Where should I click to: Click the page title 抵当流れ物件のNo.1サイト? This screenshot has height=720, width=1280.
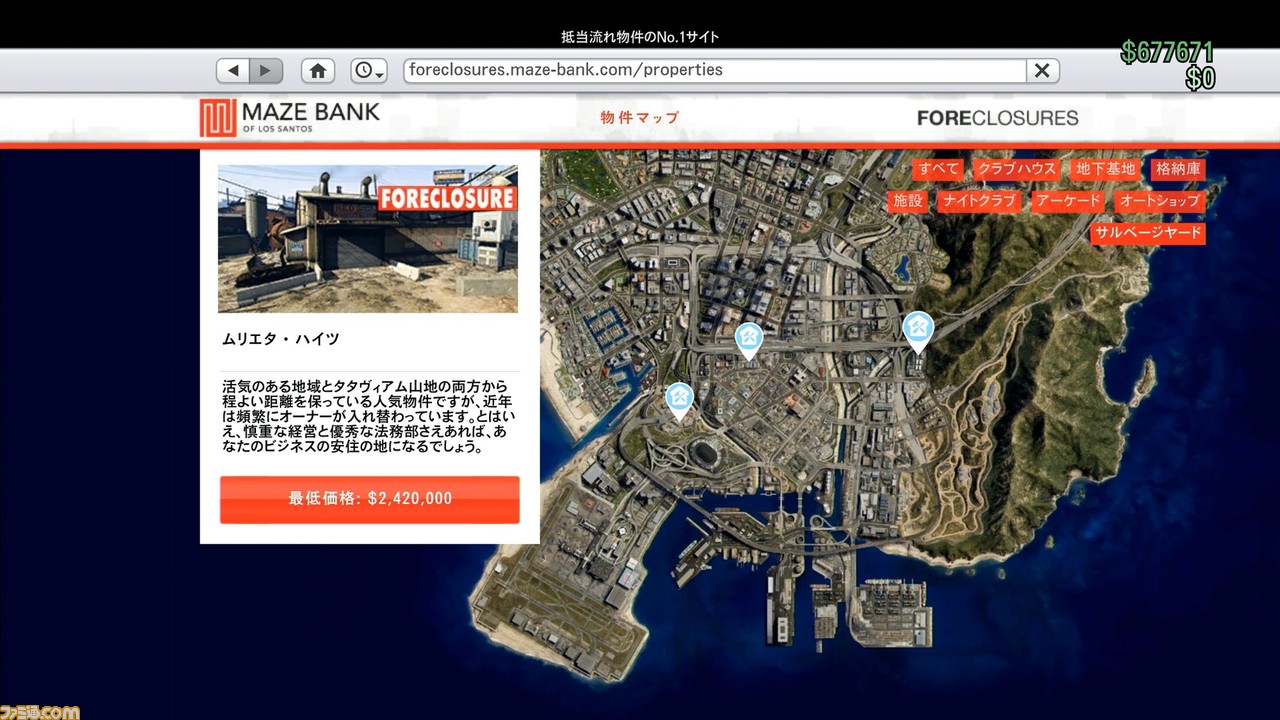(640, 37)
